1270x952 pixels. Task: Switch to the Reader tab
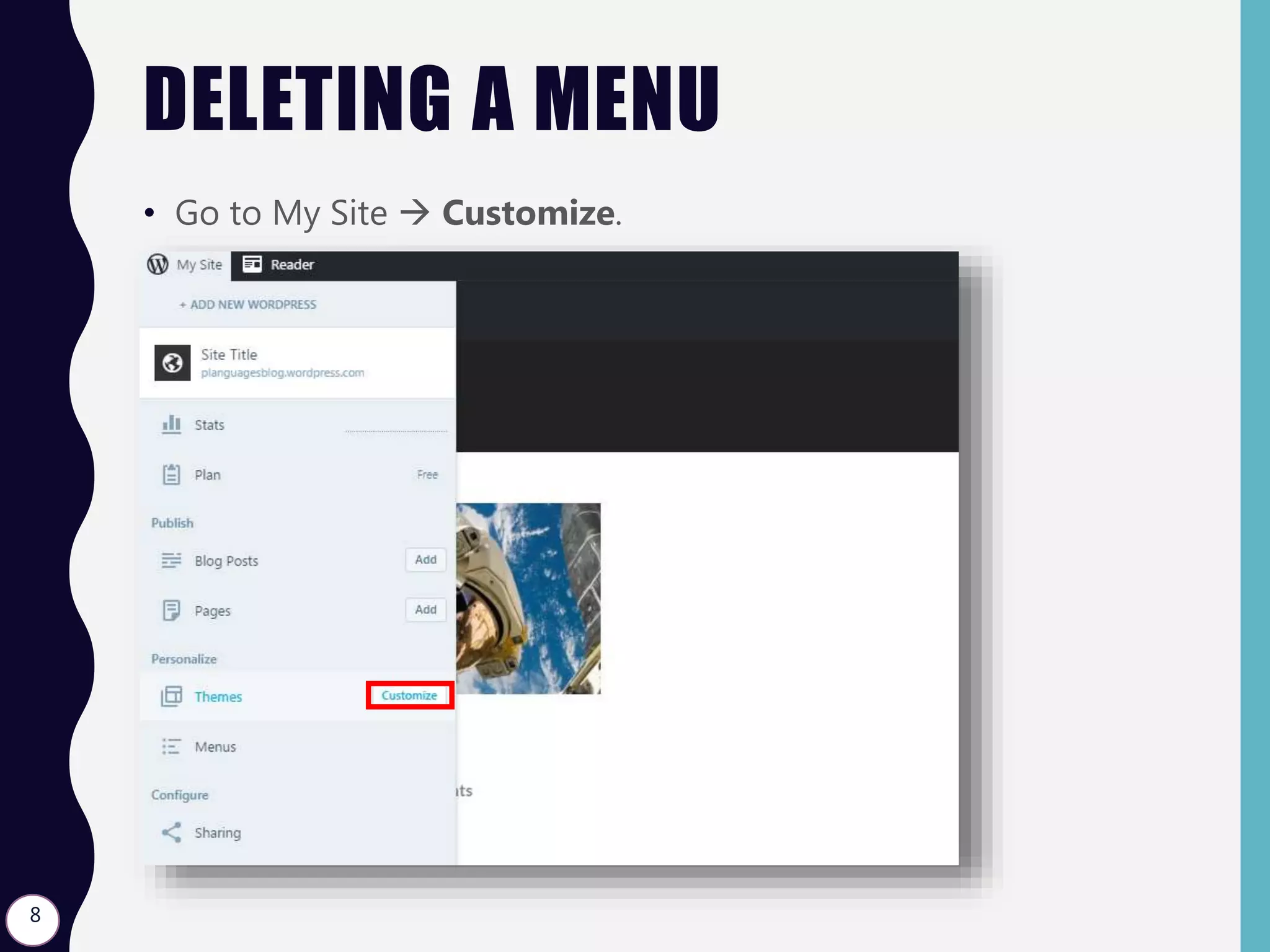coord(278,265)
